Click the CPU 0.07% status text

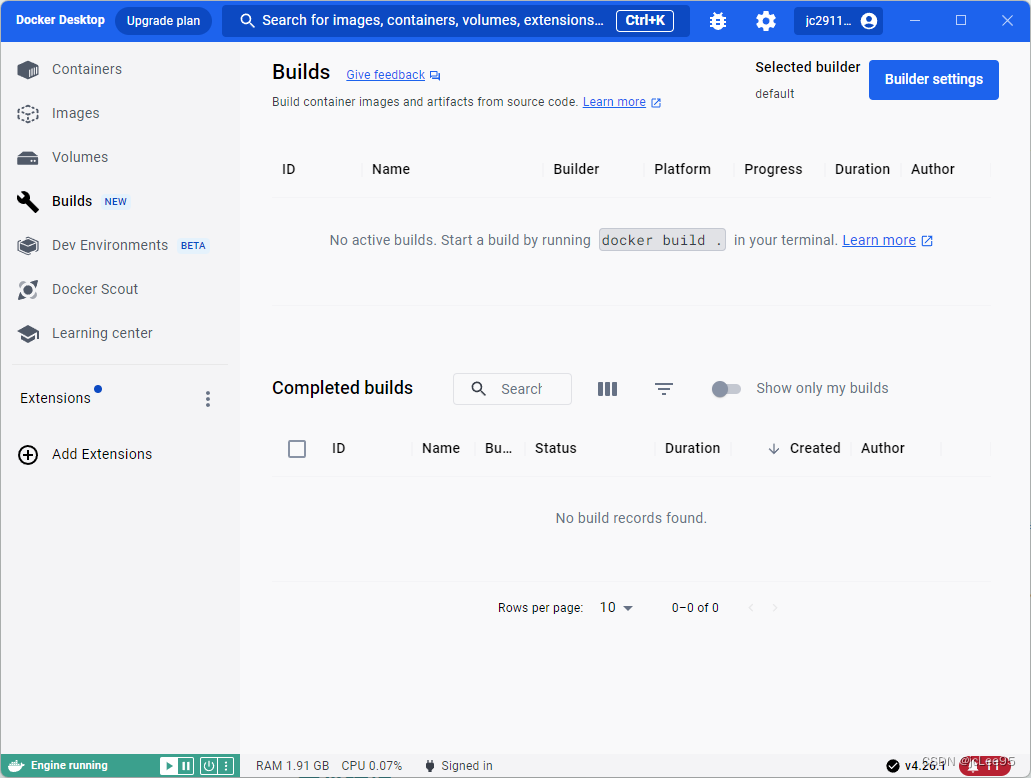point(372,766)
